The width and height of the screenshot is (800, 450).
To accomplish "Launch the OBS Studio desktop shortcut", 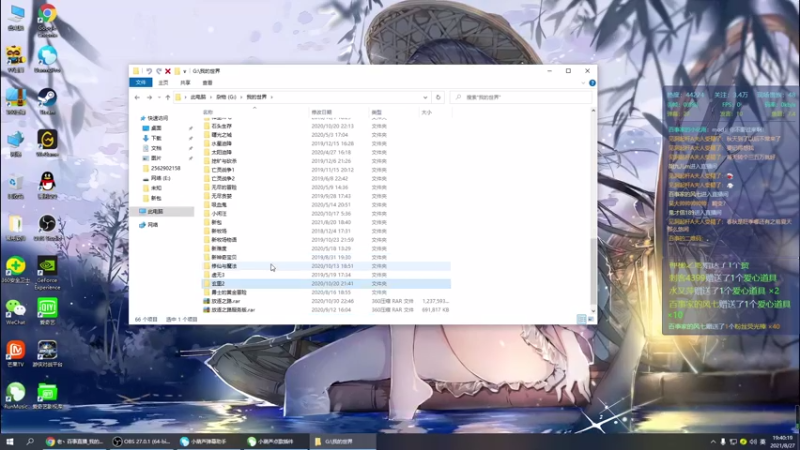I will (47, 228).
